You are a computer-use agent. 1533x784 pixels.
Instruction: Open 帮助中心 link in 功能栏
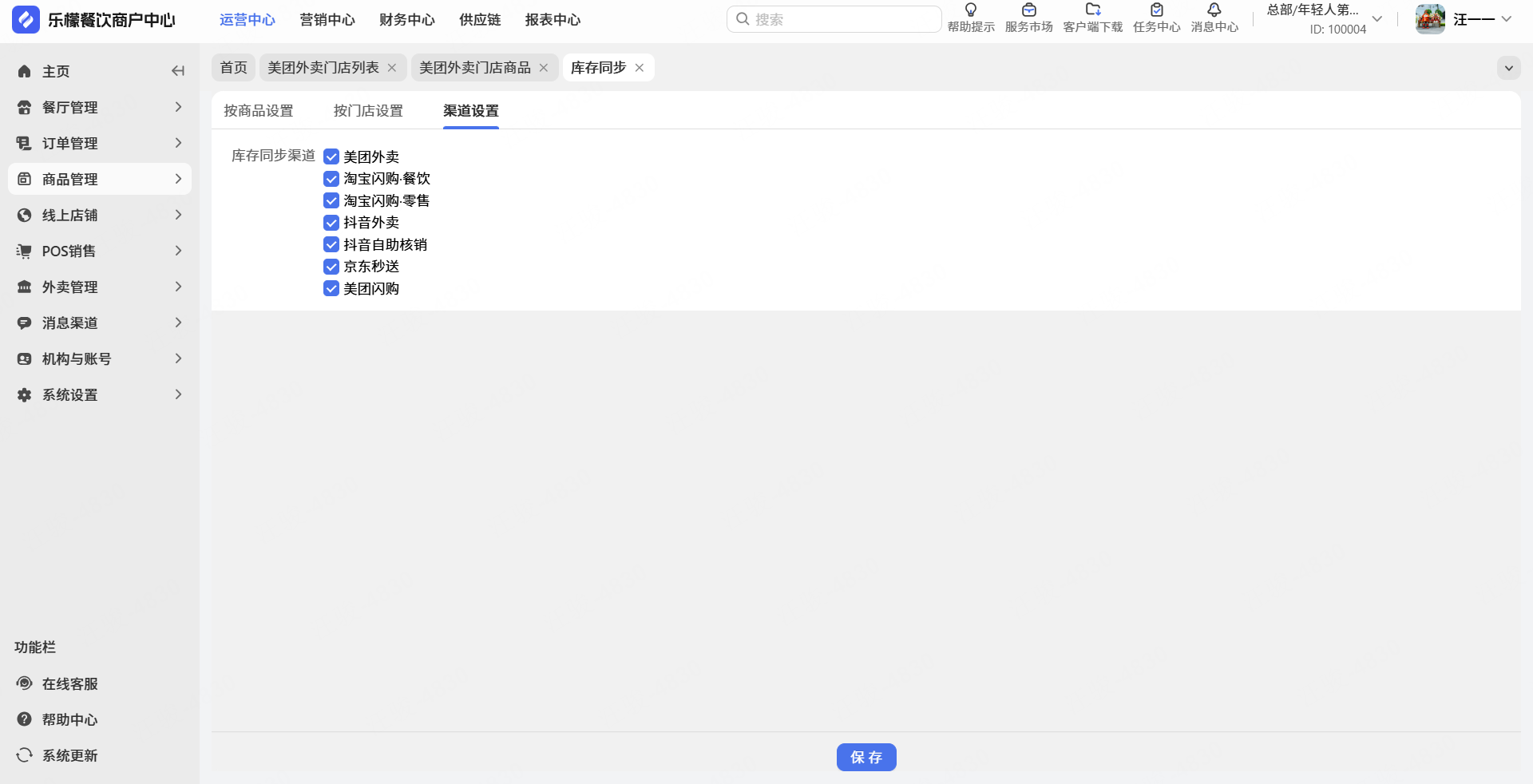click(x=70, y=720)
